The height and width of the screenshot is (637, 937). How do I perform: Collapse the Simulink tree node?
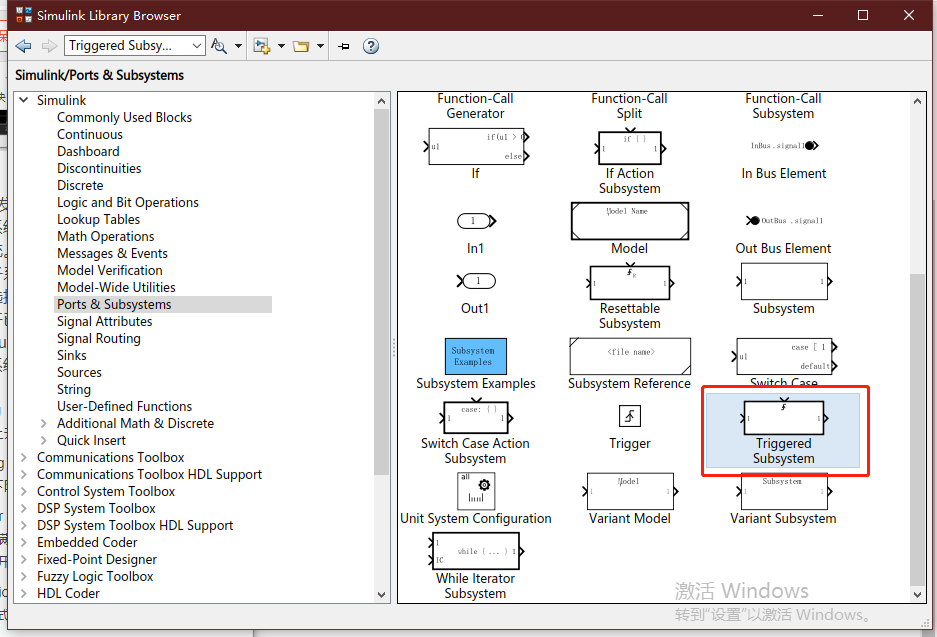[24, 100]
